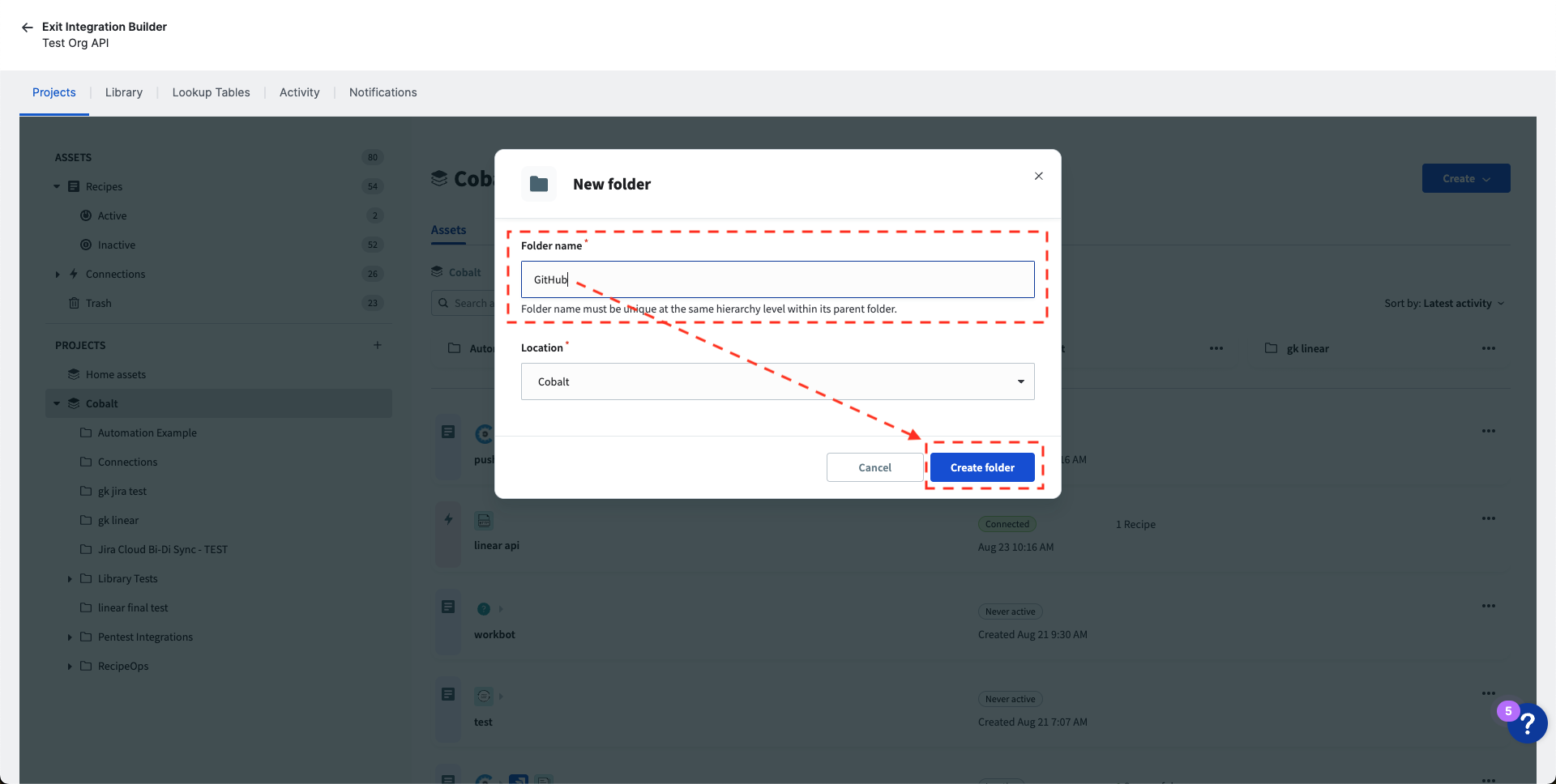Collapse the Recipes tree node
Screen dimensions: 1556x784
click(x=57, y=186)
